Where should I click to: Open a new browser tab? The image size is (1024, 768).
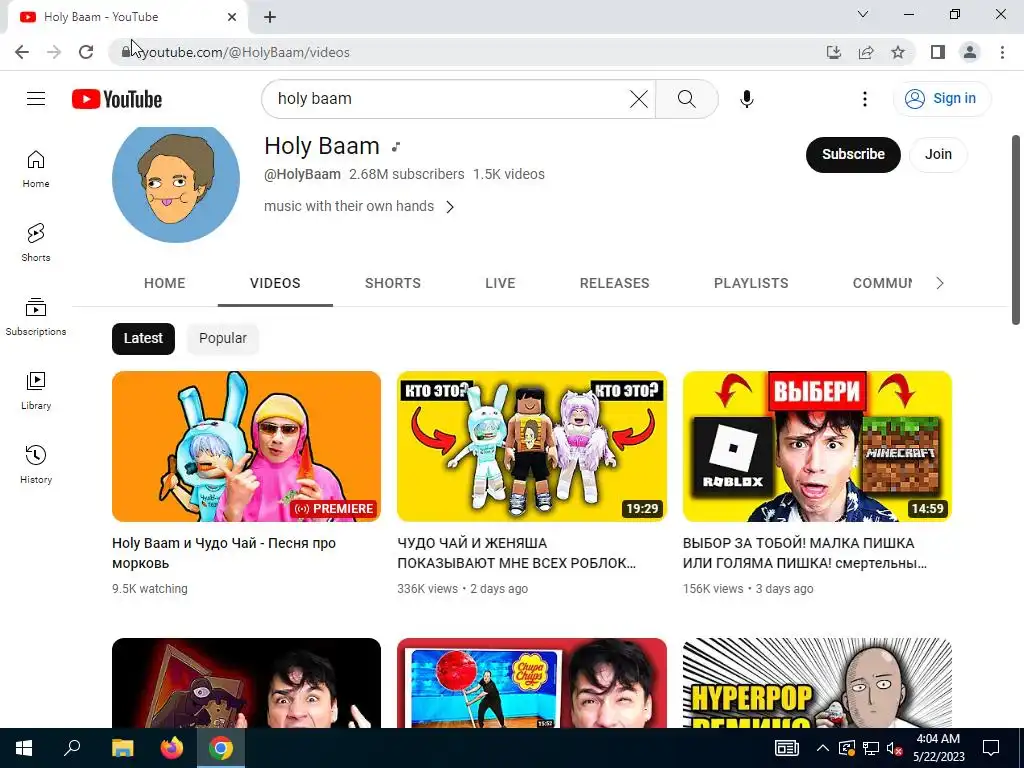click(270, 17)
